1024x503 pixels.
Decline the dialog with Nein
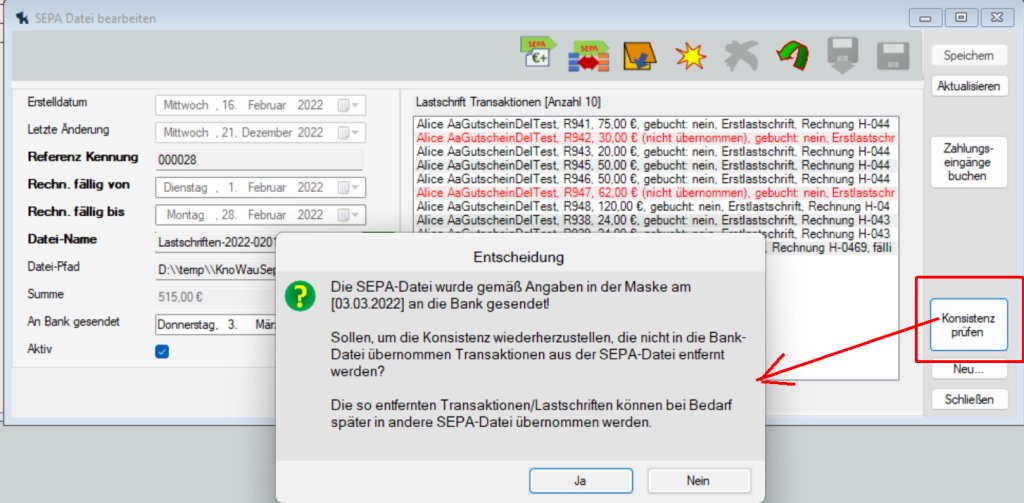coord(698,480)
